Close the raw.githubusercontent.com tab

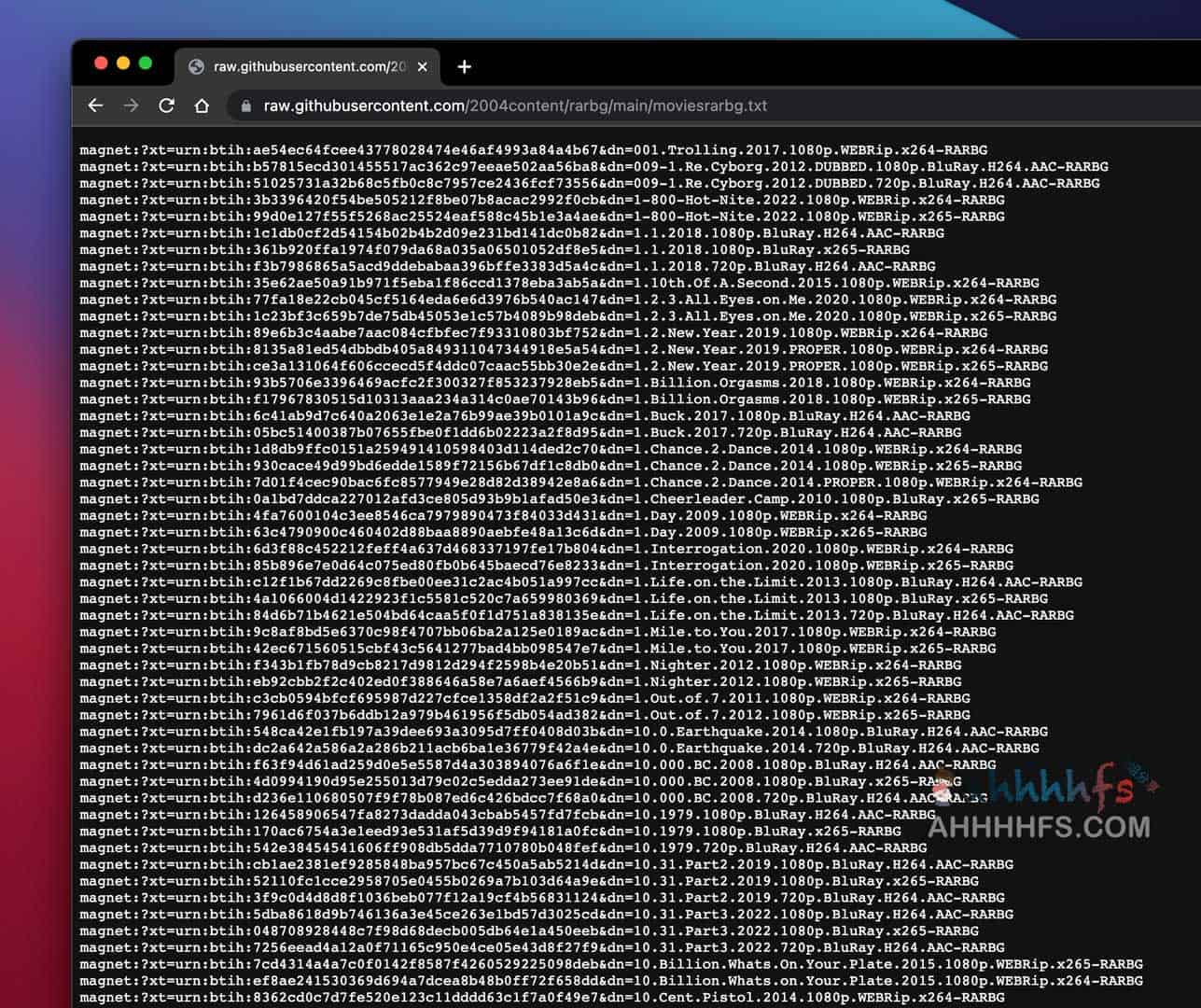tap(422, 66)
